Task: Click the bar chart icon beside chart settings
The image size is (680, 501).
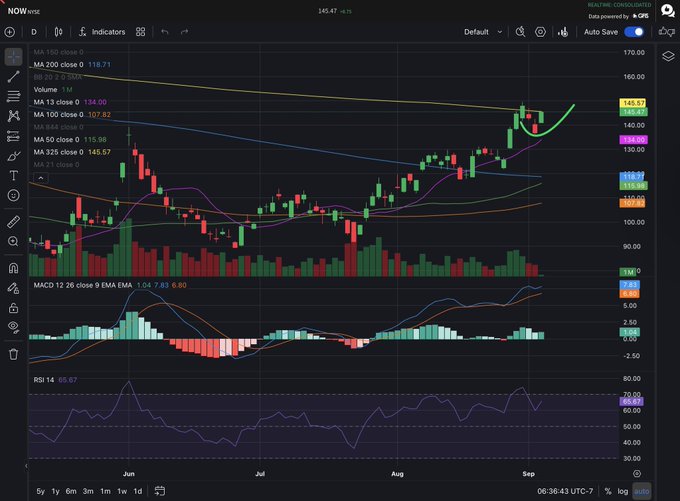Action: coord(563,32)
